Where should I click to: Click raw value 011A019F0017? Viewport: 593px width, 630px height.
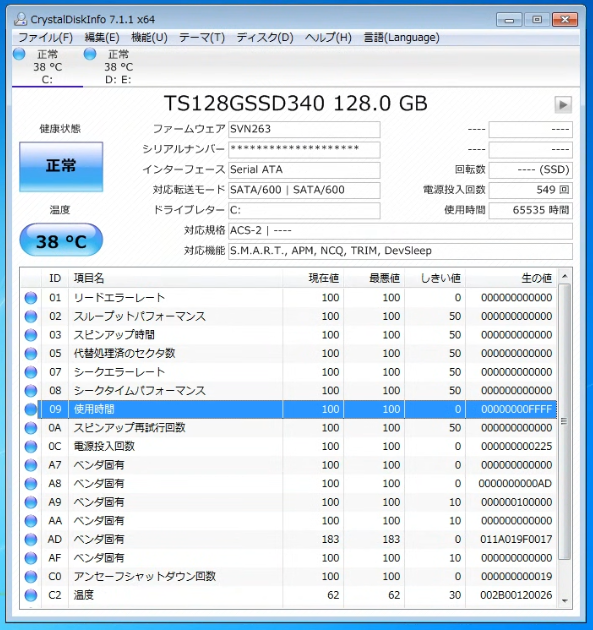point(516,539)
